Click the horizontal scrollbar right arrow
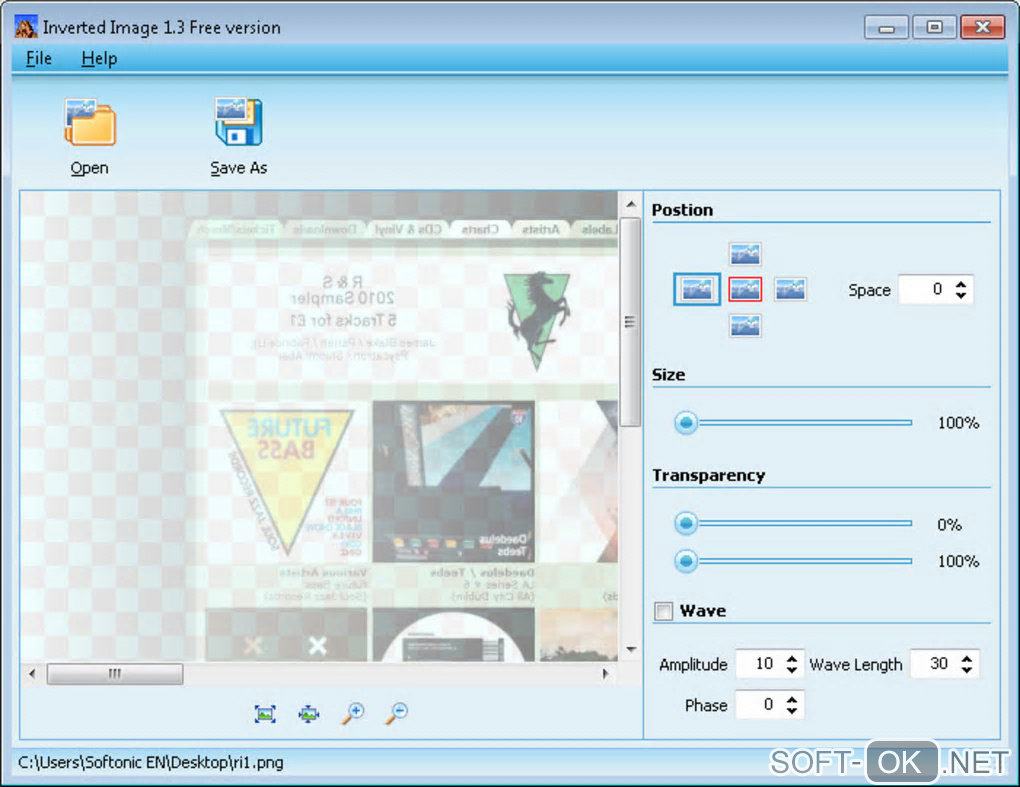The image size is (1020, 787). (x=606, y=674)
